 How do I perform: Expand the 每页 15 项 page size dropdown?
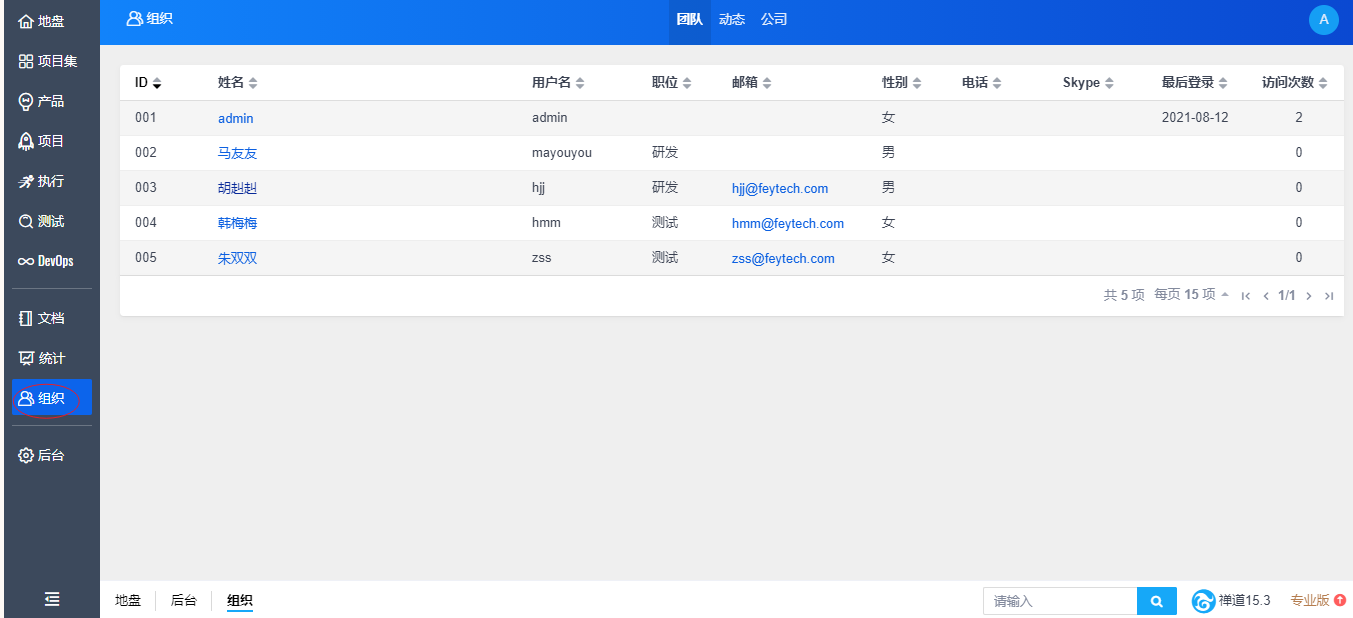[1191, 295]
